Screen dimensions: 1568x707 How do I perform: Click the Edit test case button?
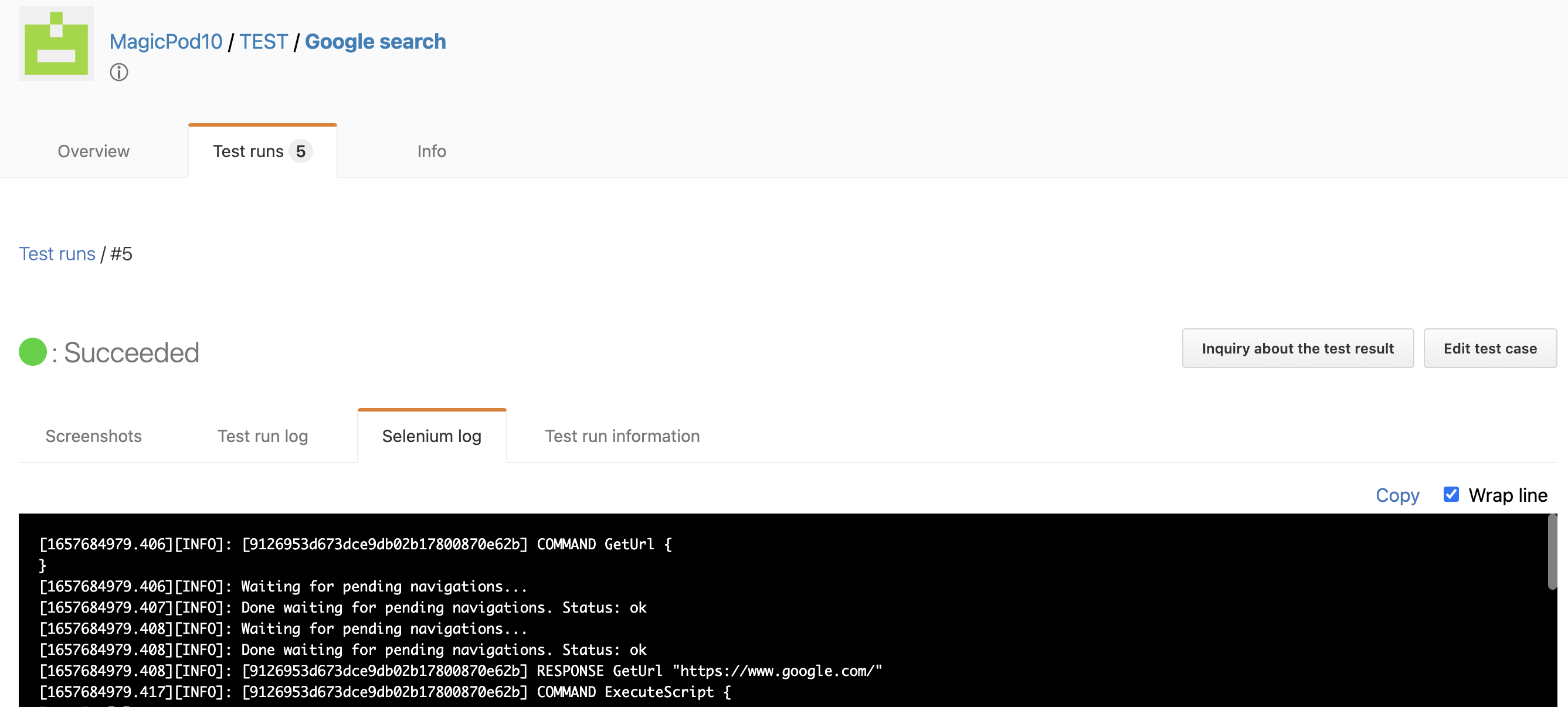[x=1490, y=348]
